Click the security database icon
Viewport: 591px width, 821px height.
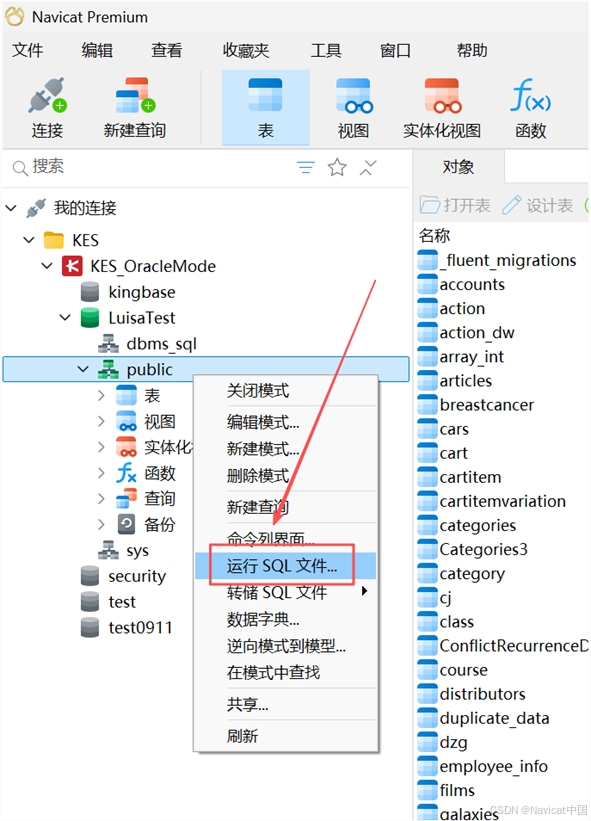(x=90, y=576)
